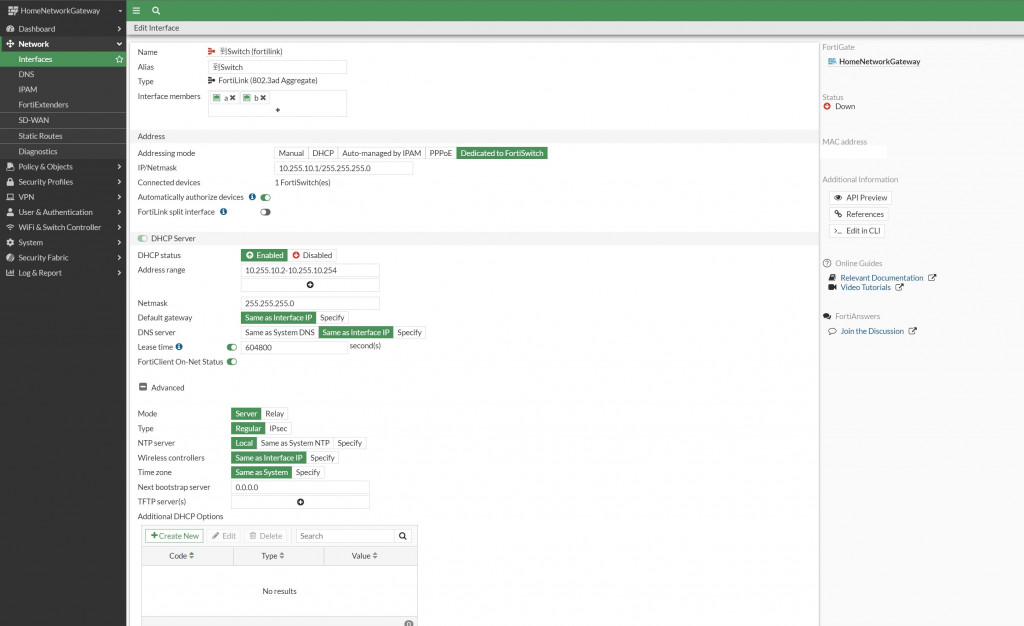Expand the Log & Report chevron
The width and height of the screenshot is (1024, 626).
point(119,273)
